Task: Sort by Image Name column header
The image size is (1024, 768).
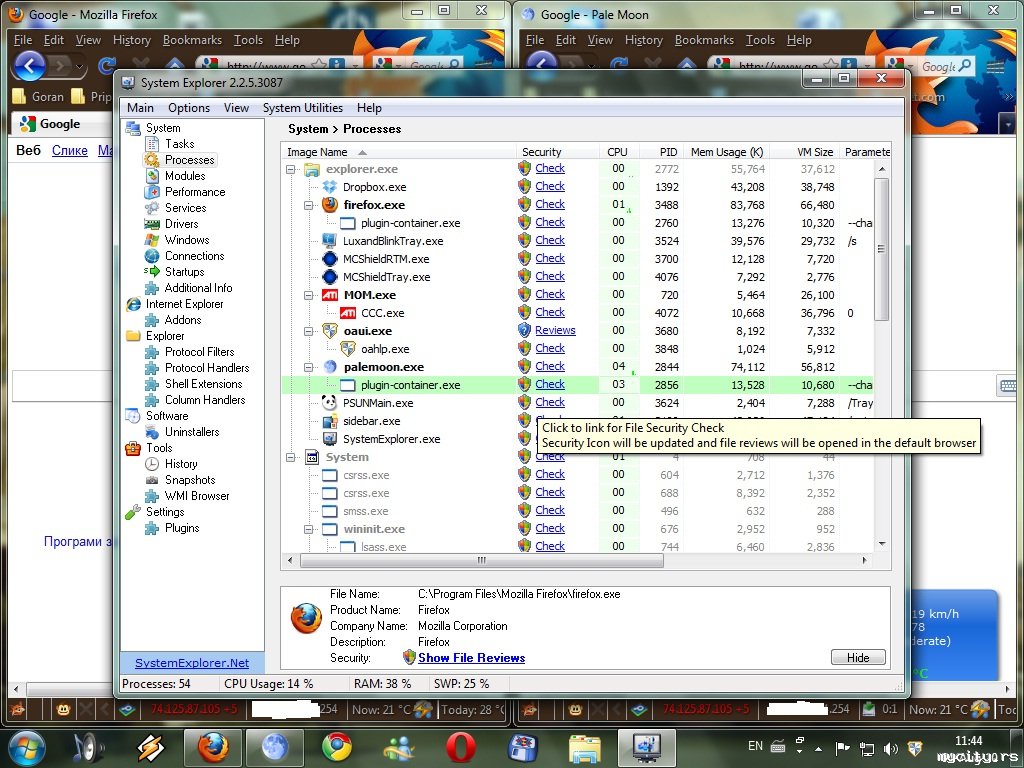Action: coord(398,152)
